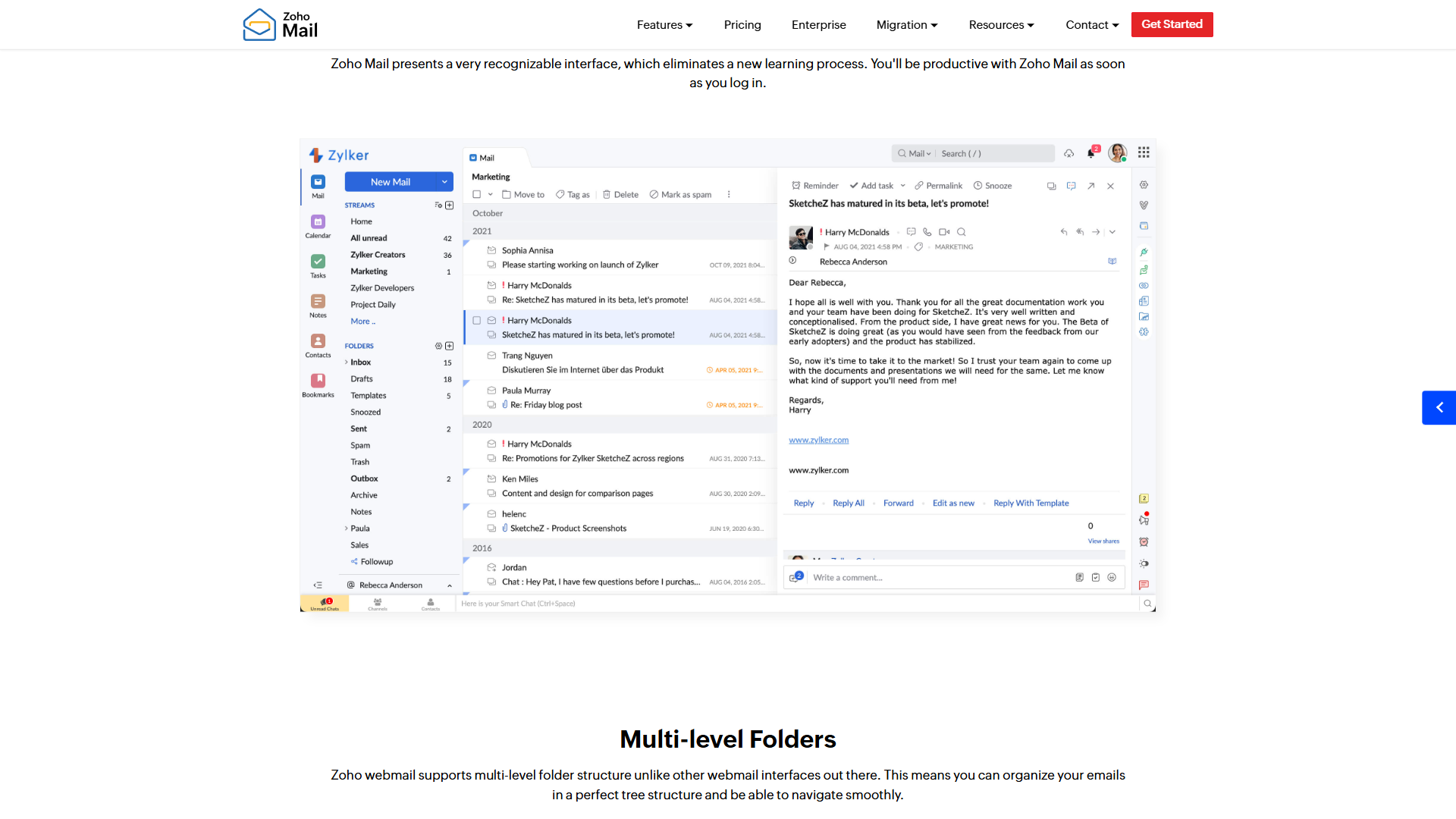This screenshot has width=1456, height=819.
Task: Open Sophia Annisa's email about Zylker launch
Action: [620, 258]
